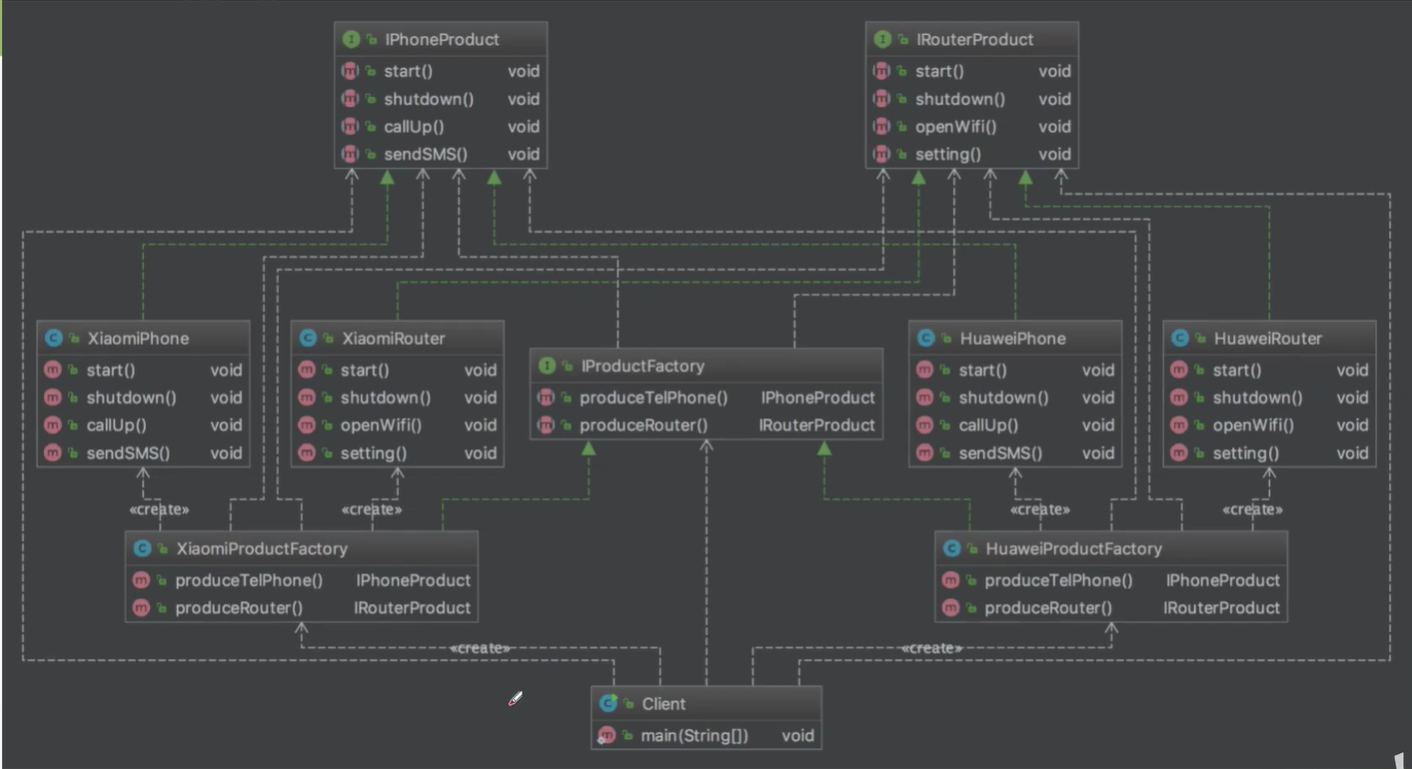Screen dimensions: 1412x769
Task: Click method icon of HuaweiRouter openWifi()
Action: coord(1179,425)
